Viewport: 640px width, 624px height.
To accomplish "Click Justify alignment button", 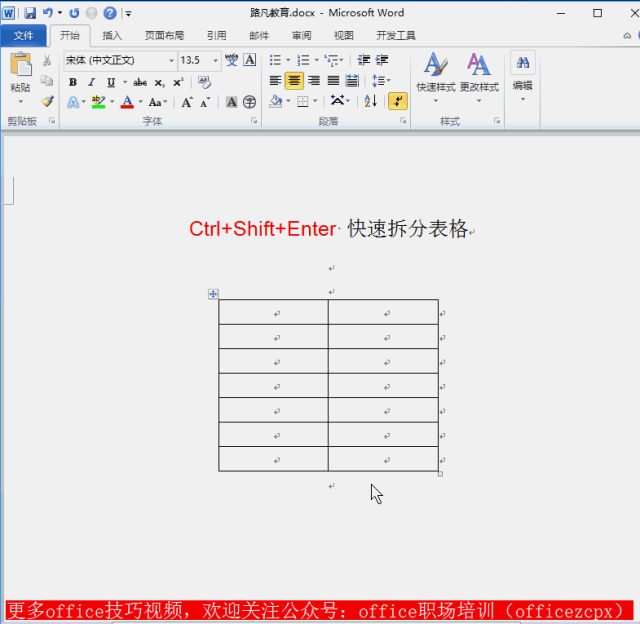I will (x=333, y=81).
